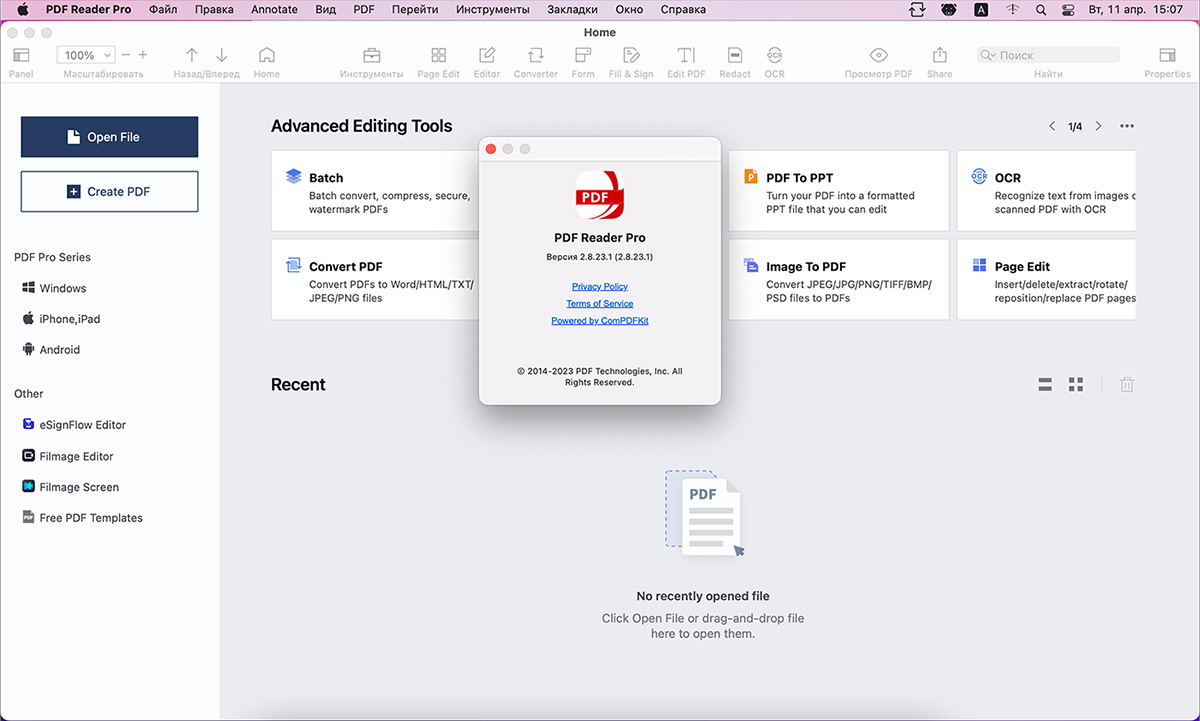
Task: Open the Terms of Service link
Action: (600, 304)
